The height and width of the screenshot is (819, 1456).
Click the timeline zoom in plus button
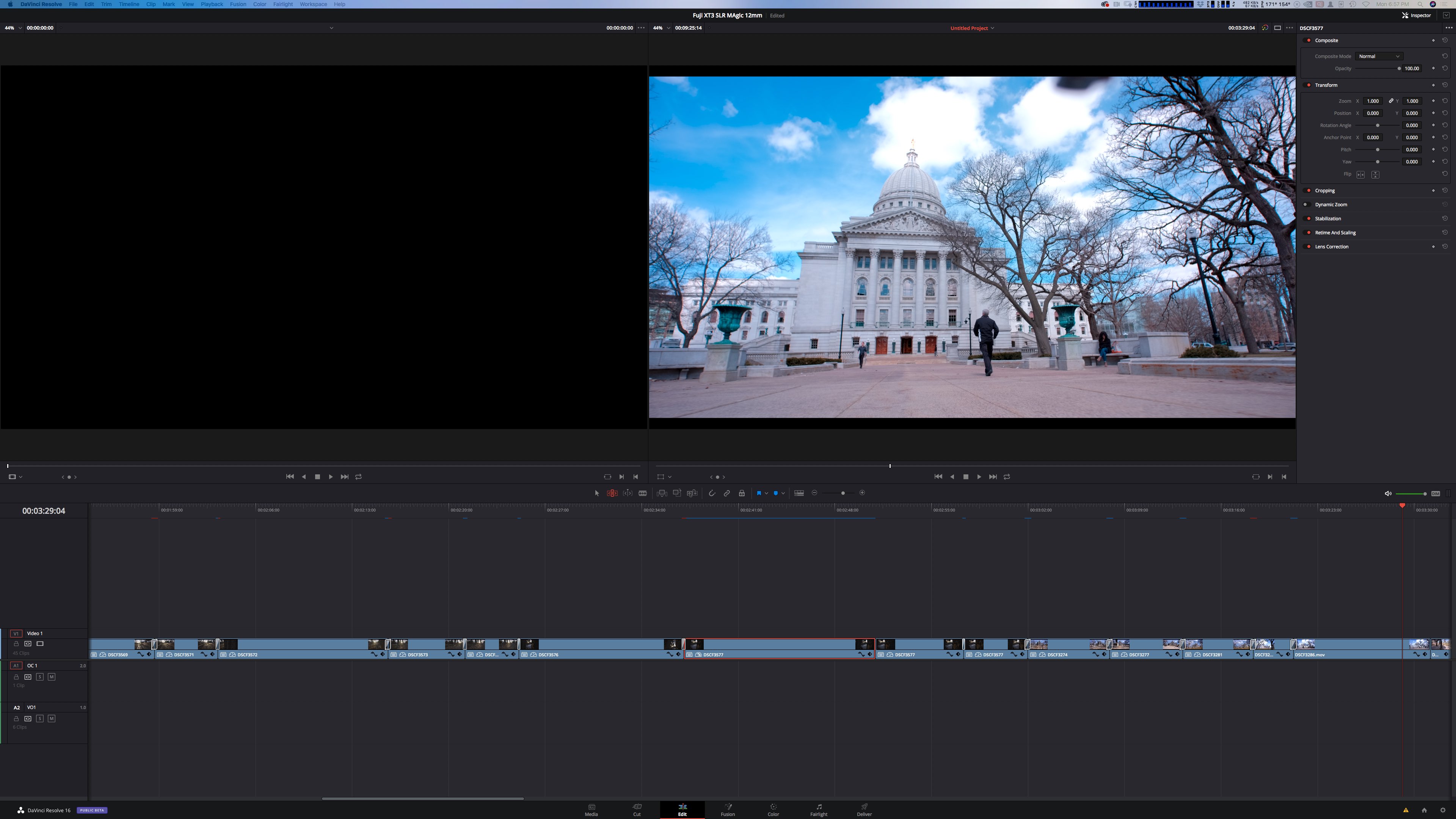(x=862, y=493)
